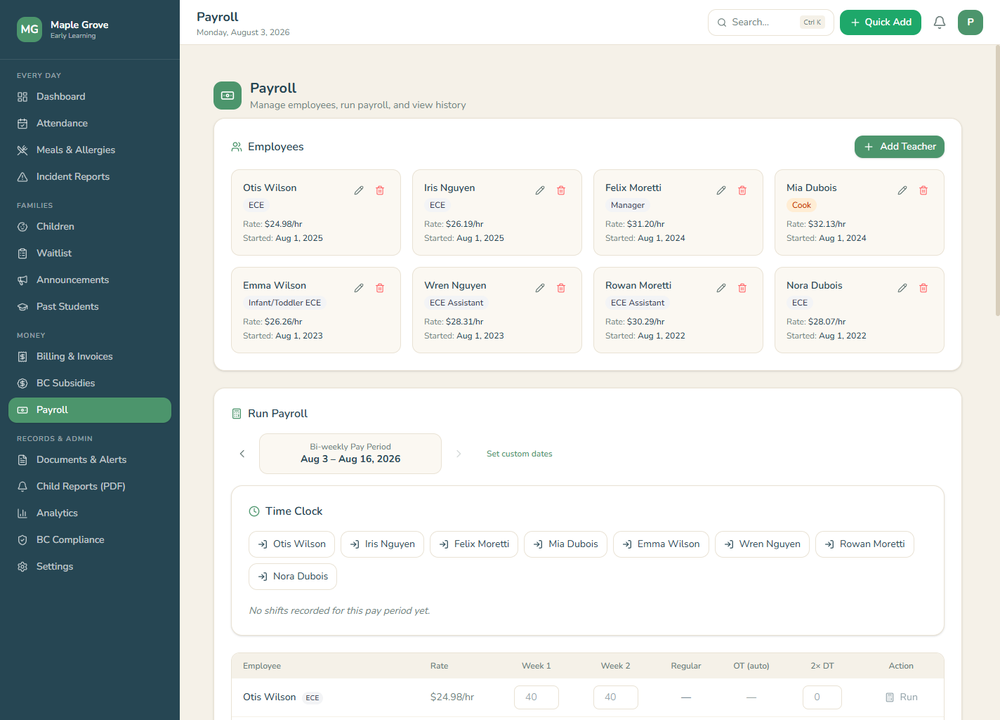
Task: Open BC Compliance page
Action: (90, 541)
